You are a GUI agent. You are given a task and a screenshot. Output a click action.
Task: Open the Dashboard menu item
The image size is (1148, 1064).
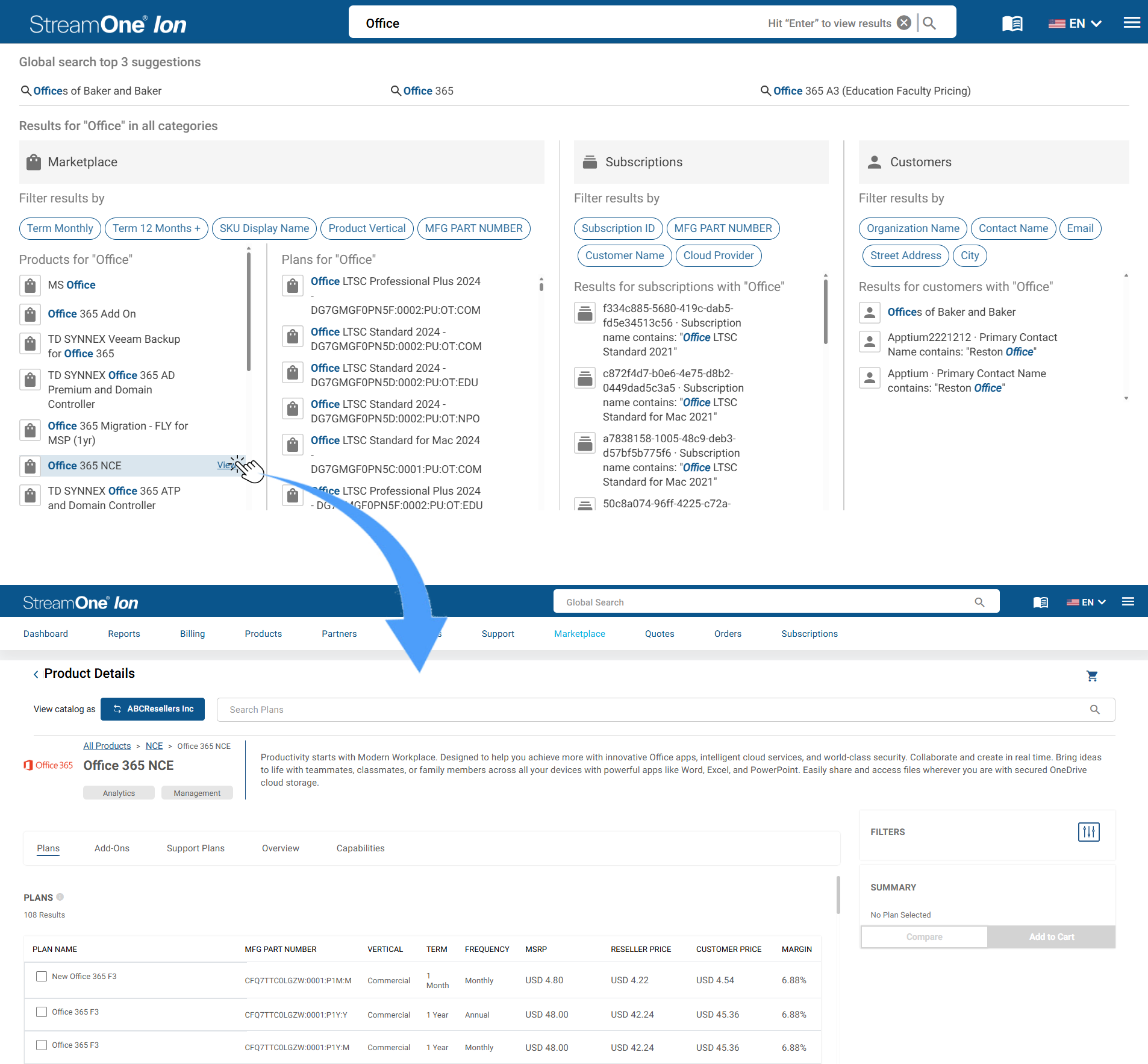(46, 634)
